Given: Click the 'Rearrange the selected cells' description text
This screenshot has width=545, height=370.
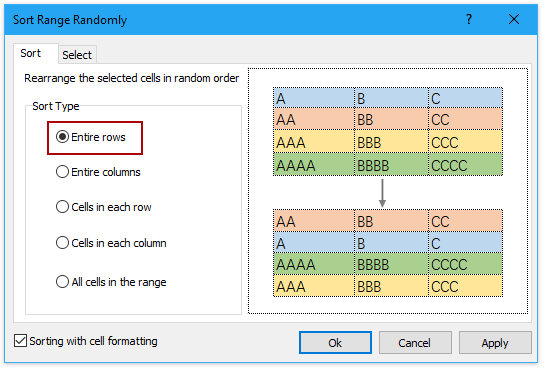Looking at the screenshot, I should tap(131, 78).
